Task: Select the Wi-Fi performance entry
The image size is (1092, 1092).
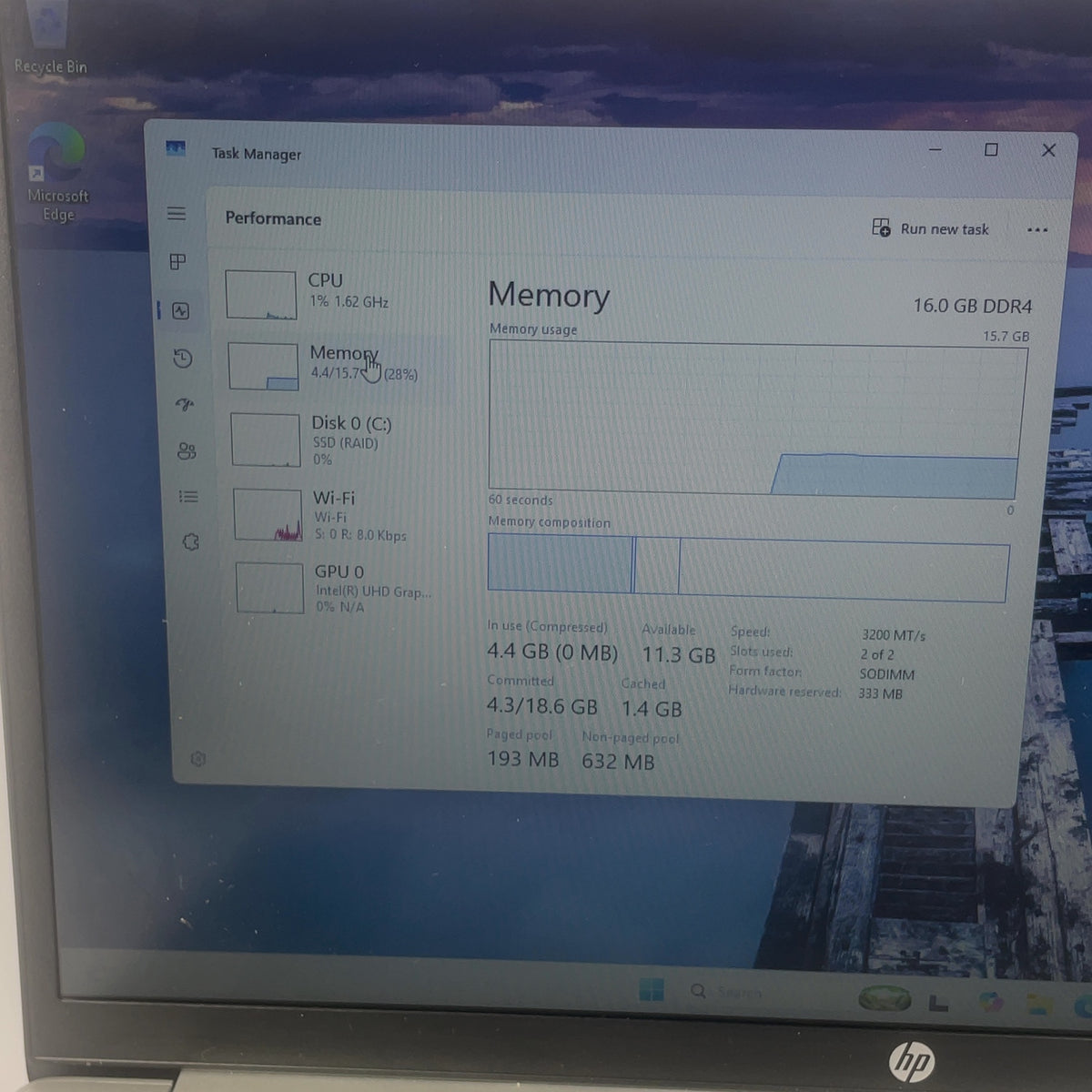Action: (339, 516)
